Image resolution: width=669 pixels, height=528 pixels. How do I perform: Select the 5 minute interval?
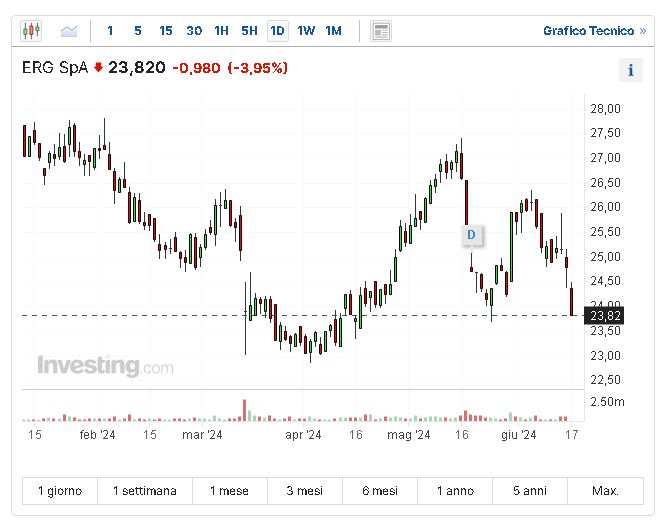137,31
